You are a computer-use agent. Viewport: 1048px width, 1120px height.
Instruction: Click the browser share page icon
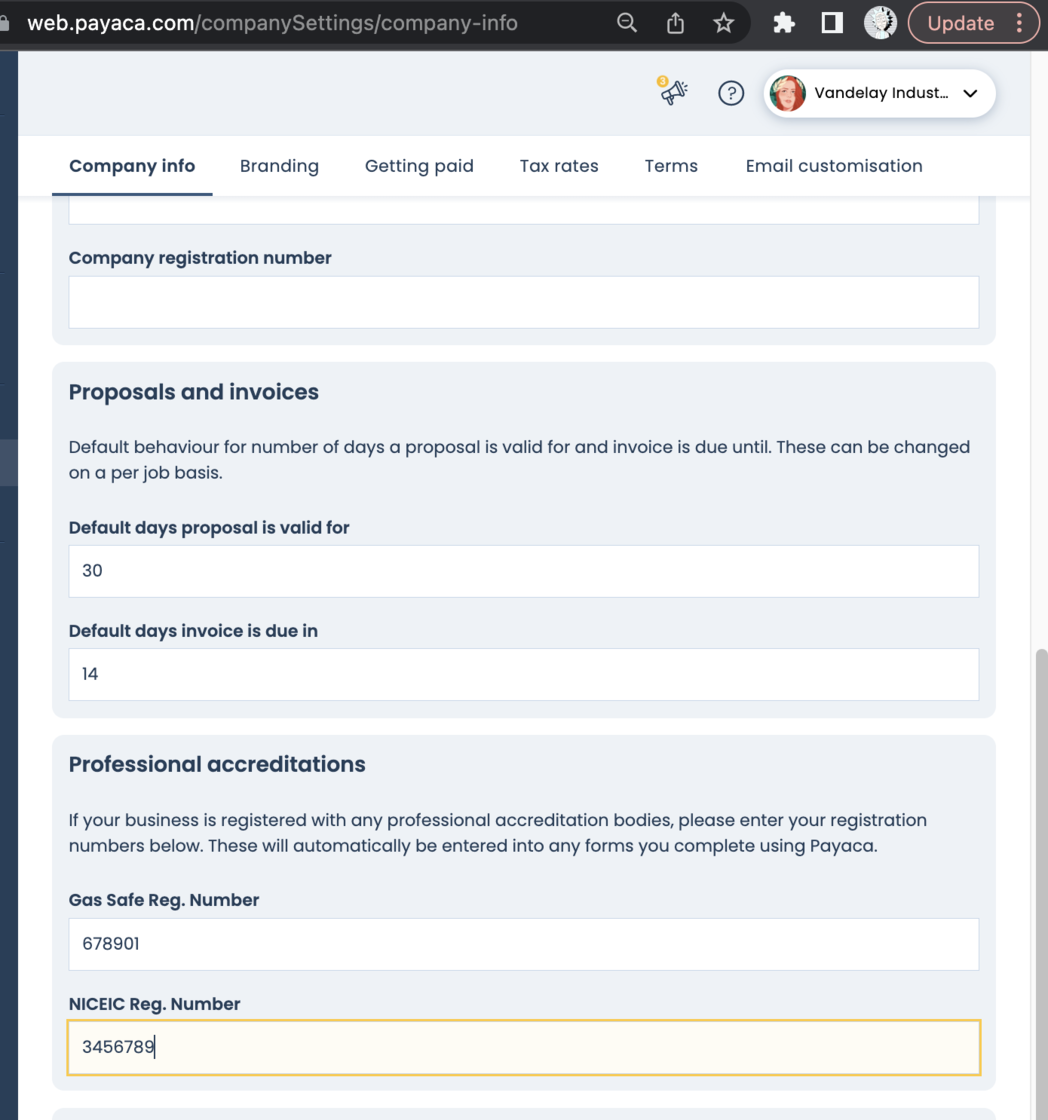coord(675,23)
